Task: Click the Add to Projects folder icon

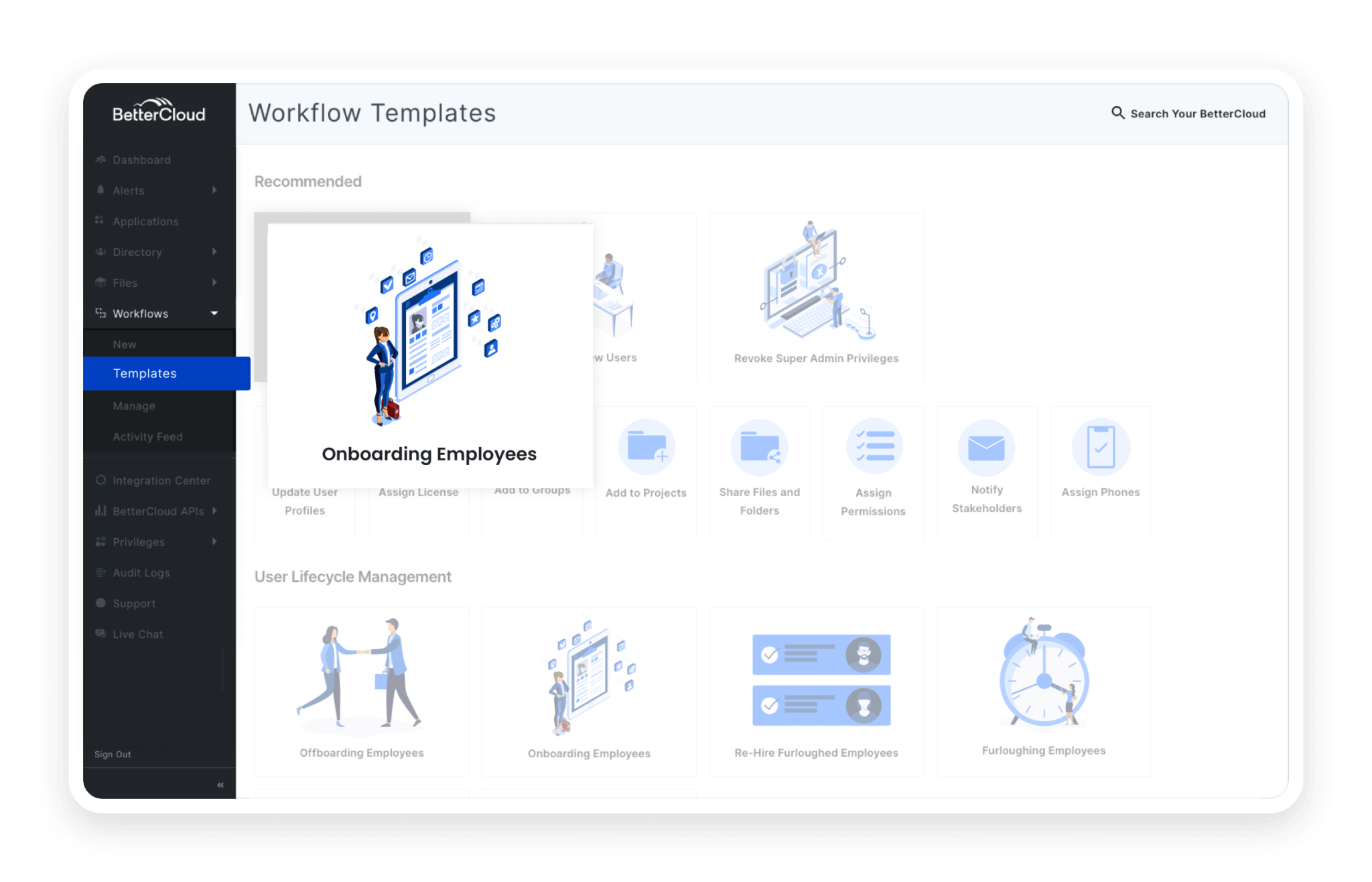Action: [x=646, y=447]
